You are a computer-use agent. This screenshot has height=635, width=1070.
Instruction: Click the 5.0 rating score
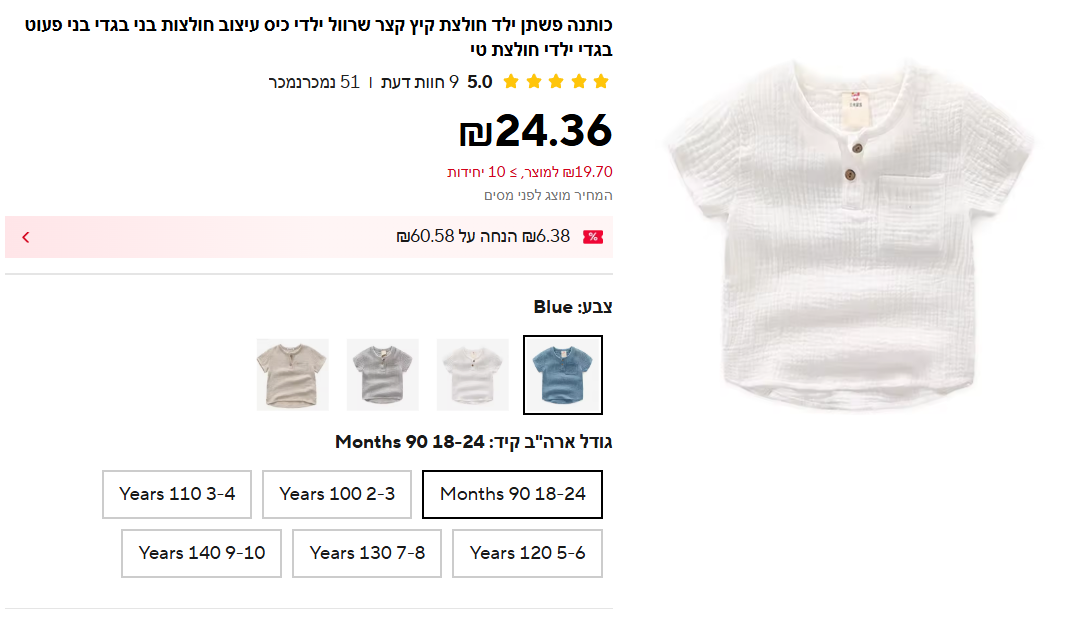coord(480,82)
